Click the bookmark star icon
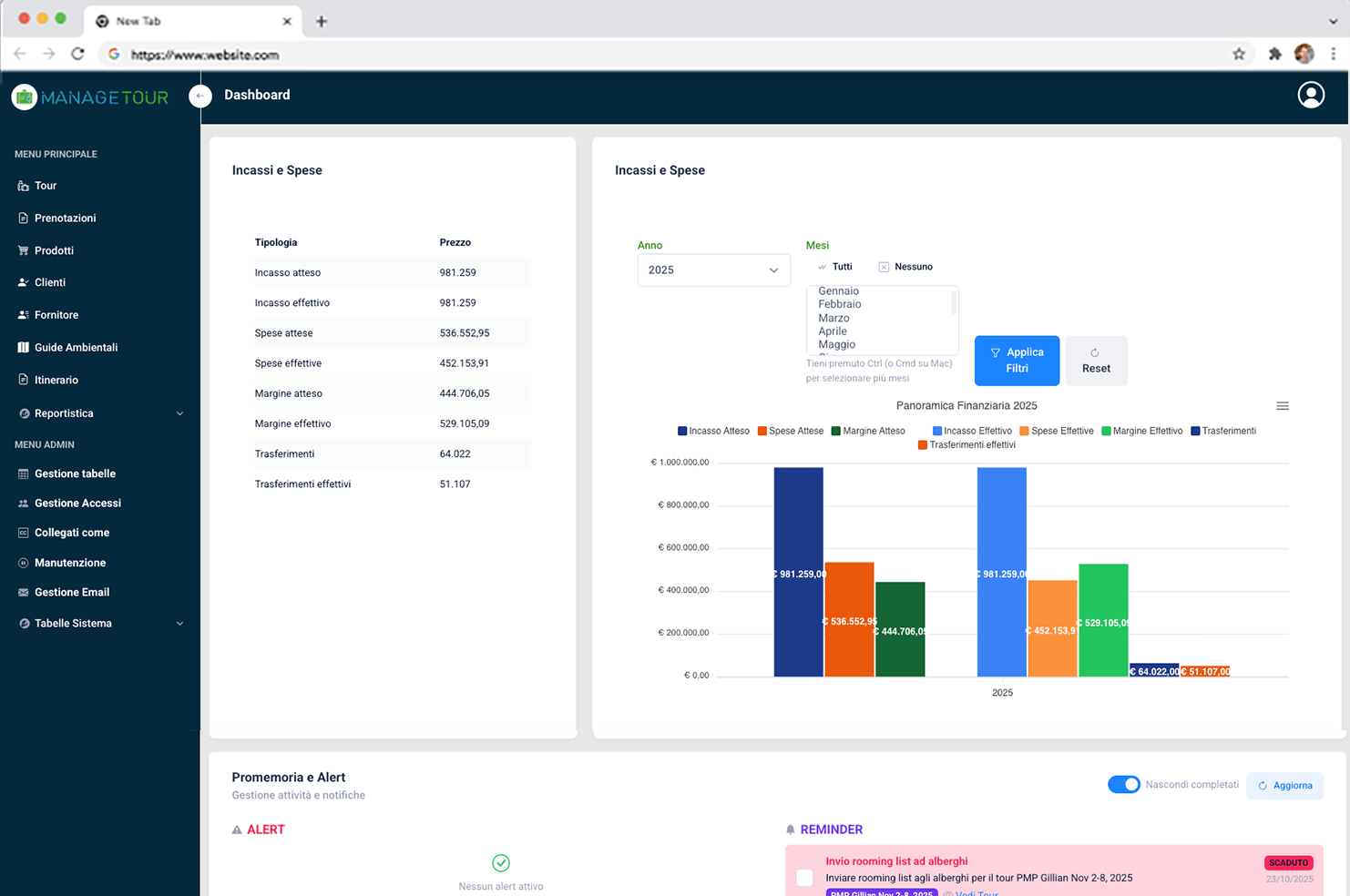 click(x=1238, y=55)
